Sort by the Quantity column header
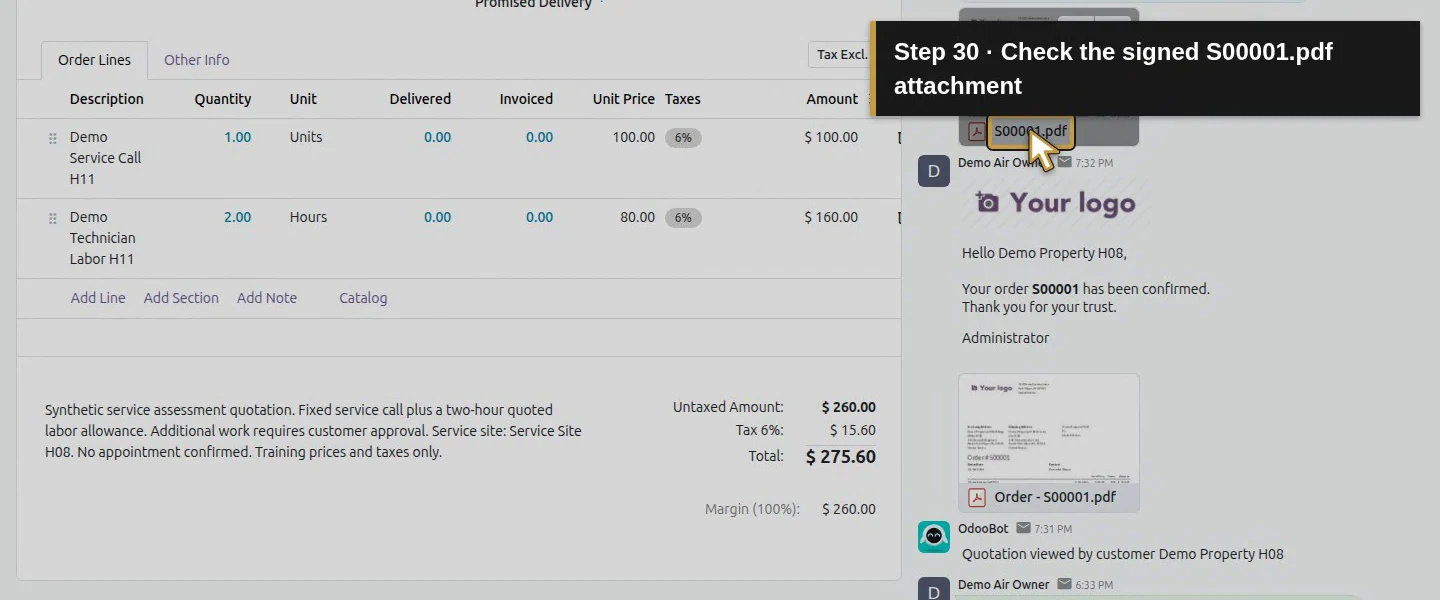This screenshot has height=600, width=1440. pyautogui.click(x=223, y=99)
